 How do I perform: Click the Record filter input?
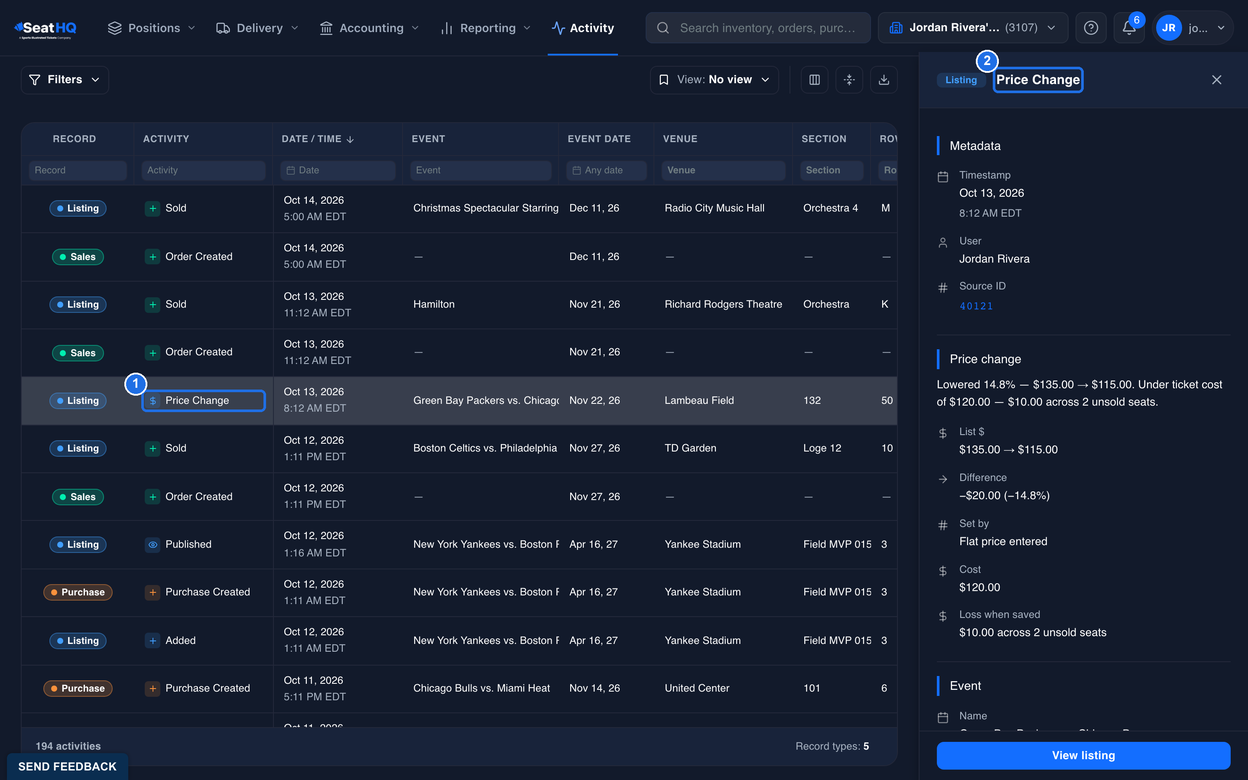78,170
